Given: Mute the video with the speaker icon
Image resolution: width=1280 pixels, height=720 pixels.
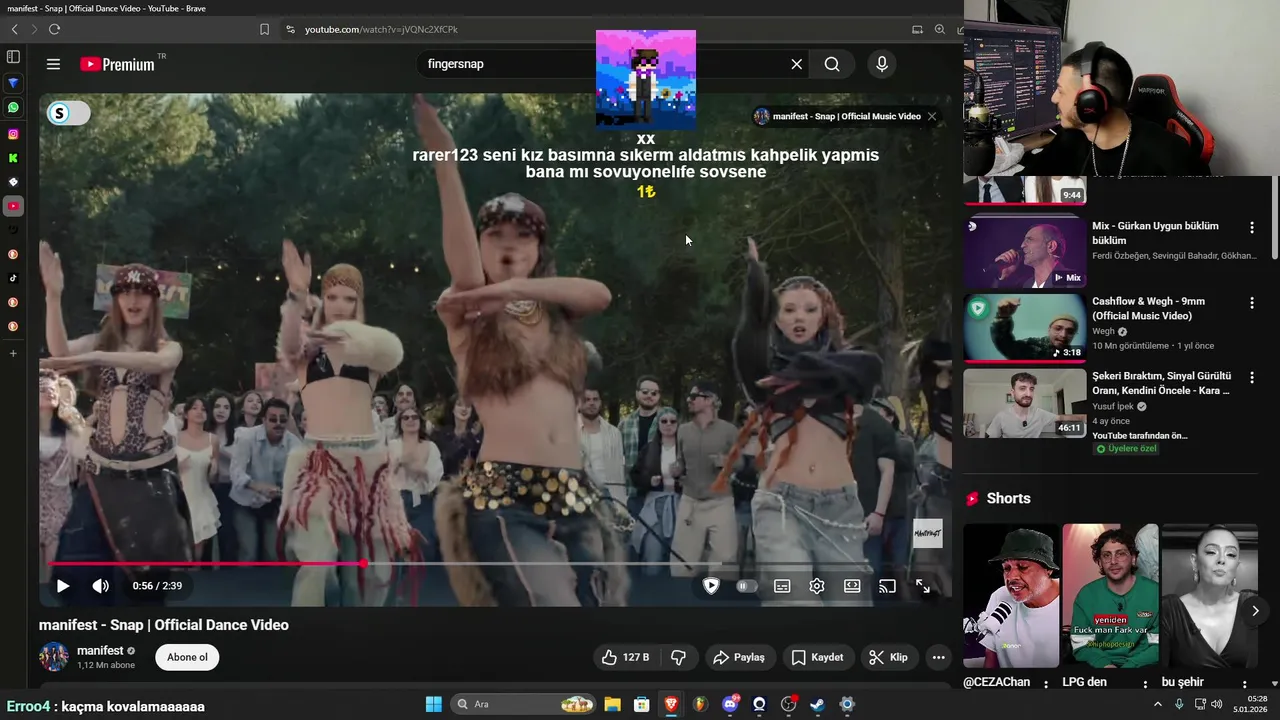Looking at the screenshot, I should [x=101, y=586].
